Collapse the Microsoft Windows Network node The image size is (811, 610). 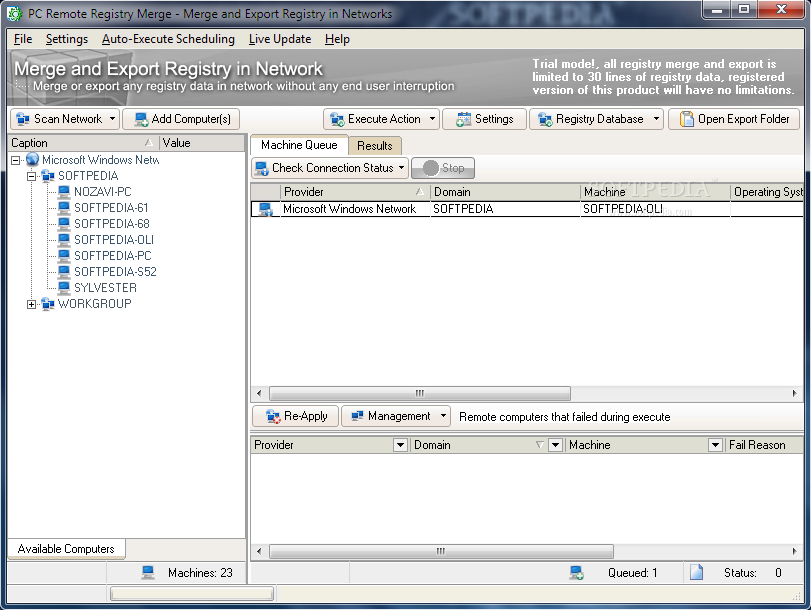click(x=16, y=160)
